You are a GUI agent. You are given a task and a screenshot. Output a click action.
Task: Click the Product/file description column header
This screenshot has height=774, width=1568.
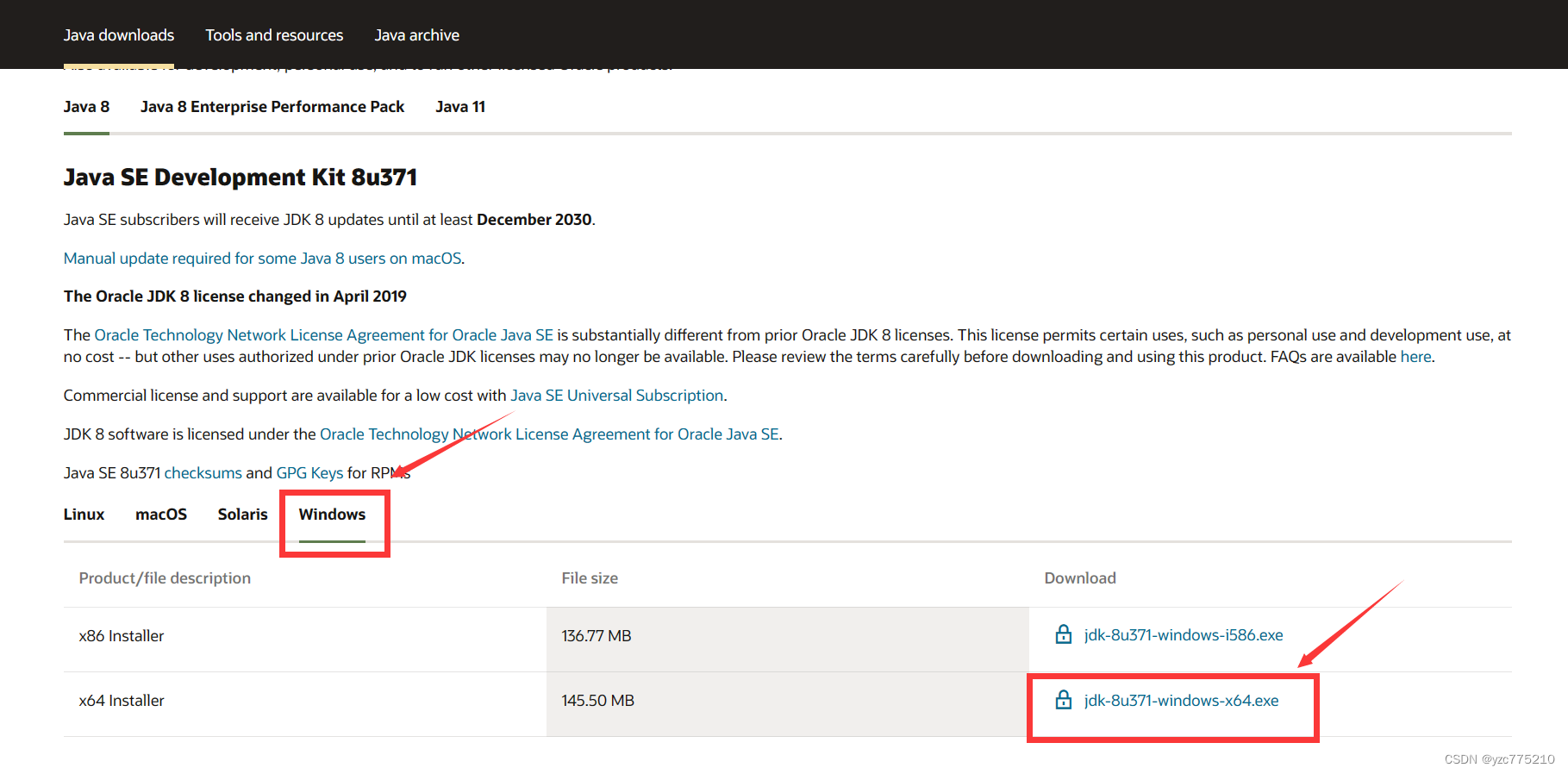click(165, 578)
